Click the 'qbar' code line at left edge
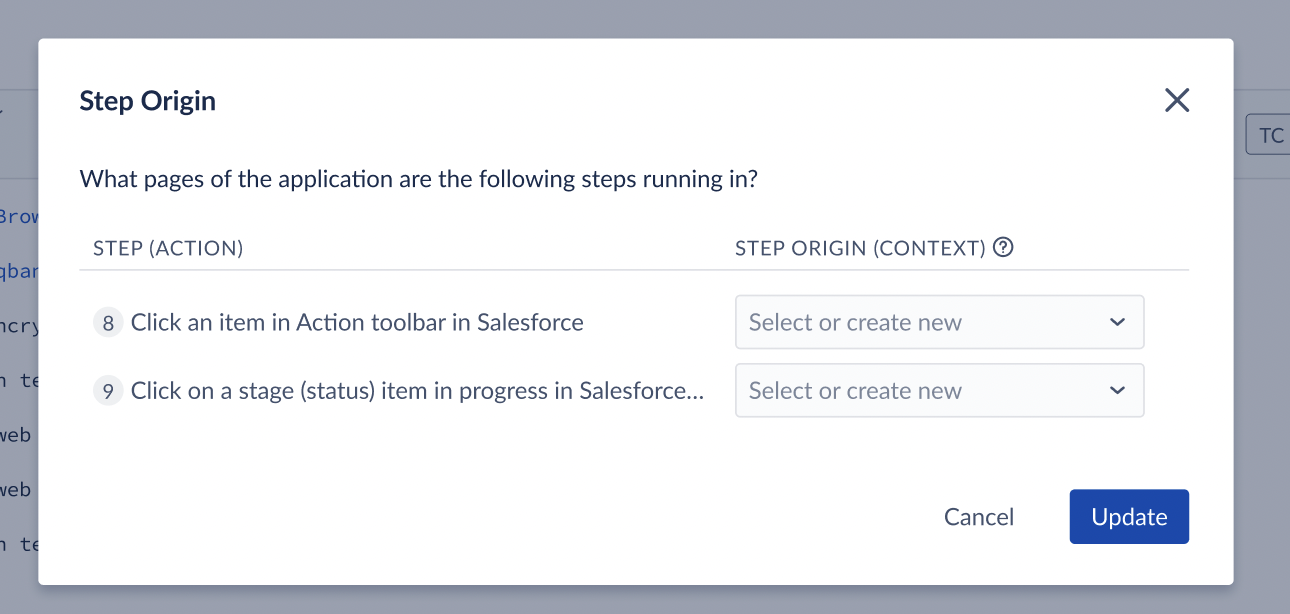1290x614 pixels. pyautogui.click(x=19, y=271)
